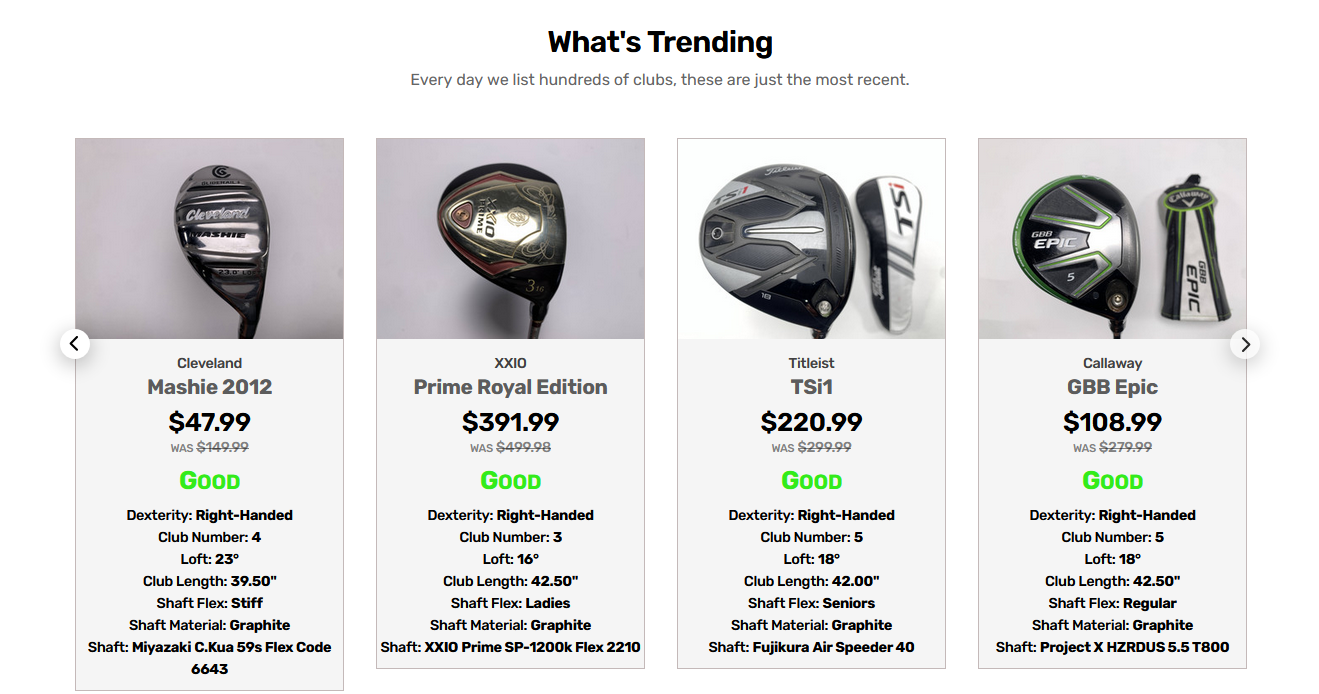This screenshot has width=1319, height=694.
Task: Click the Good condition badge on the TSi1
Action: tap(811, 480)
